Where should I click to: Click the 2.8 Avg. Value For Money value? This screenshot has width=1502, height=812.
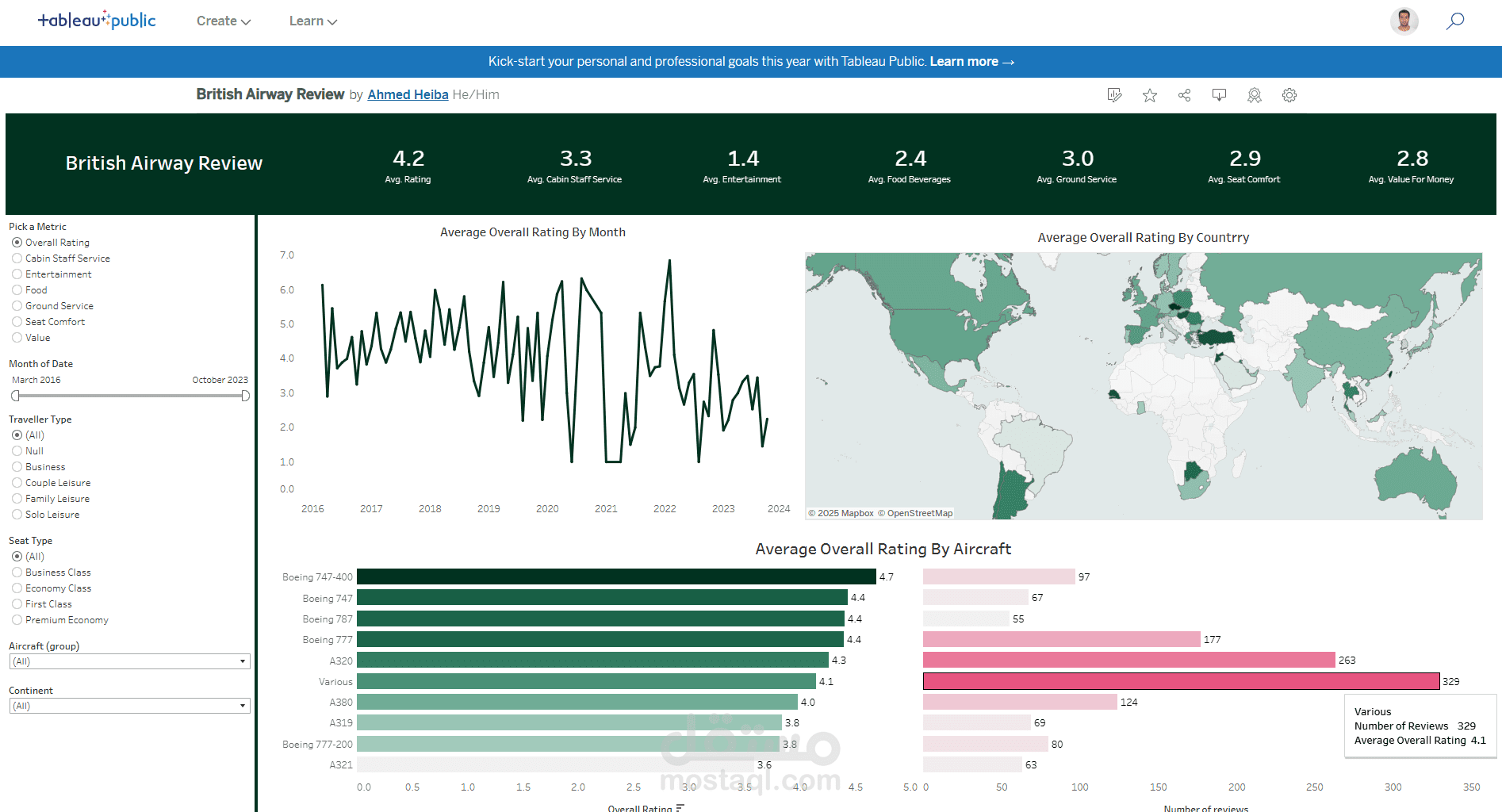pyautogui.click(x=1412, y=159)
